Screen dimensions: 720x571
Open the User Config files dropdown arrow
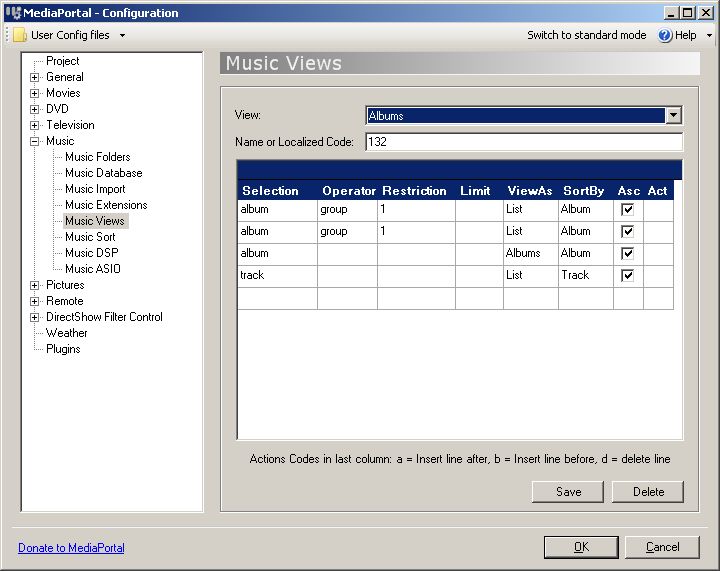(x=122, y=35)
